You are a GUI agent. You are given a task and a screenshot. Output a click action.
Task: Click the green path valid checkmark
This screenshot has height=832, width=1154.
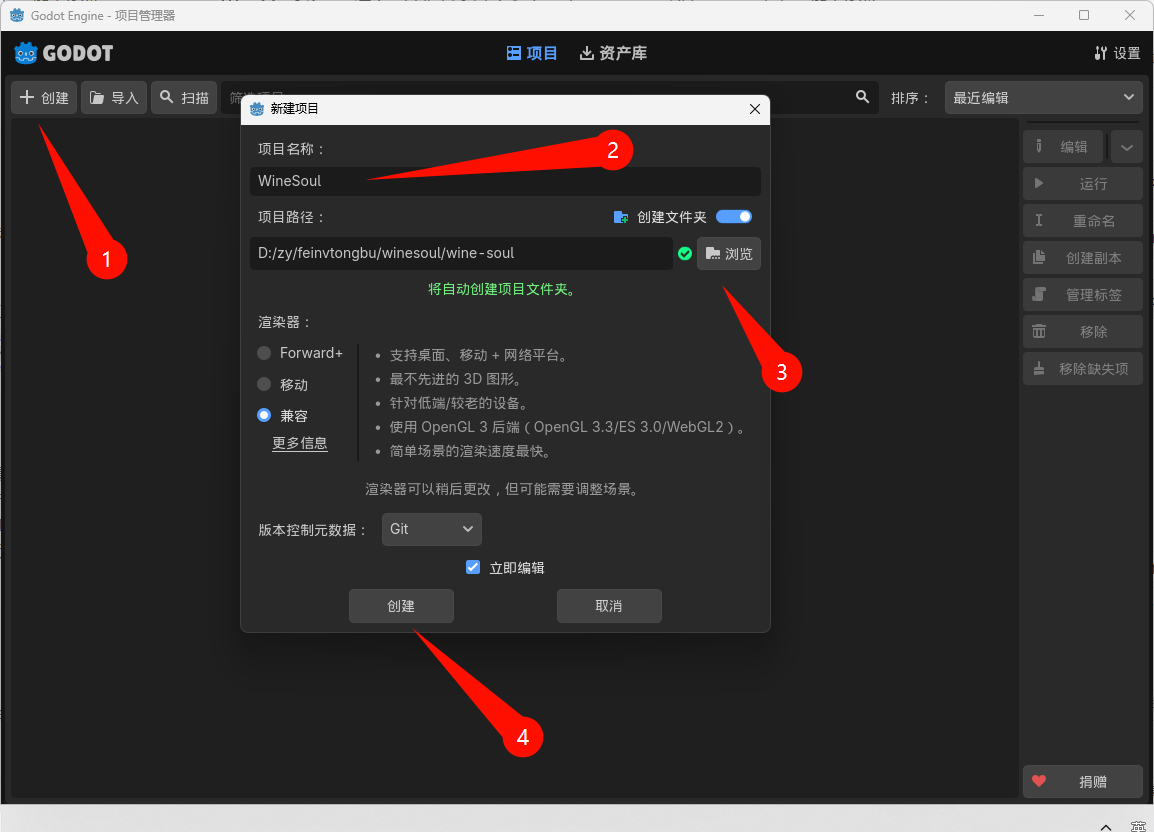pos(684,253)
